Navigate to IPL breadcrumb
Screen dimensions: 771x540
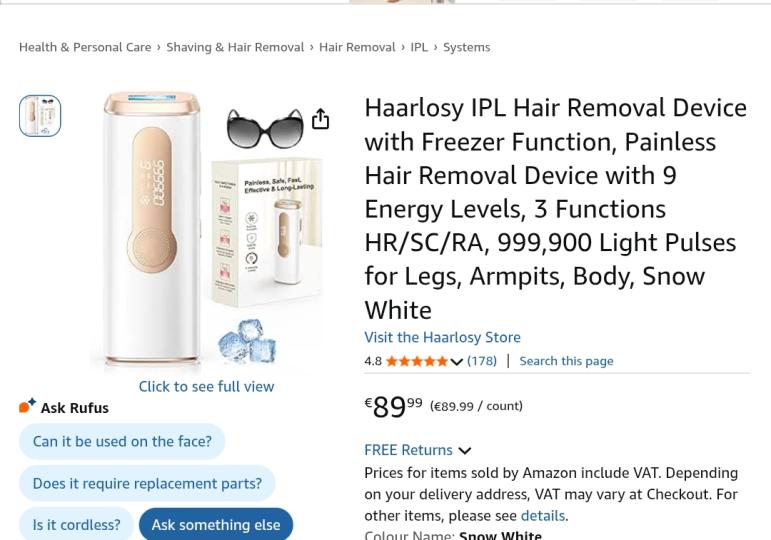pyautogui.click(x=419, y=47)
